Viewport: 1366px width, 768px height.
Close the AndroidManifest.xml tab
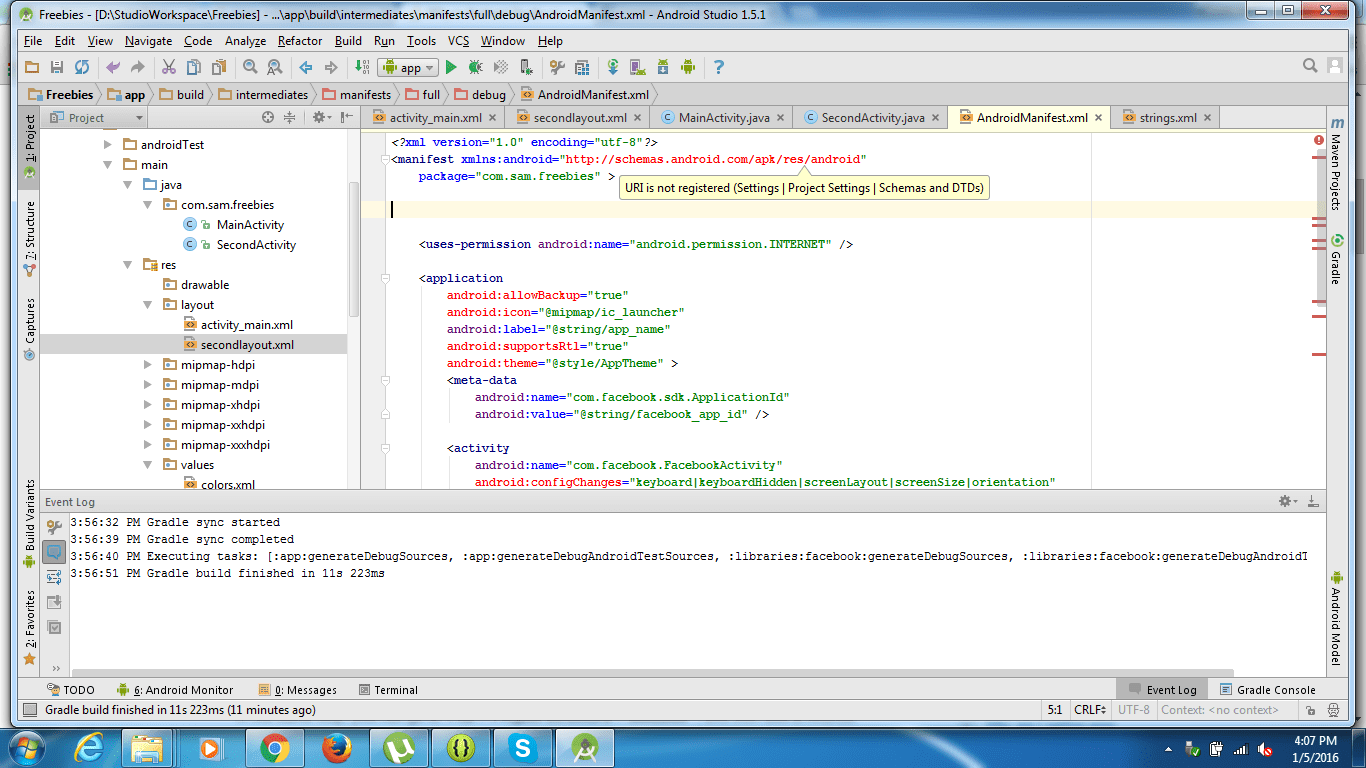[x=1098, y=117]
